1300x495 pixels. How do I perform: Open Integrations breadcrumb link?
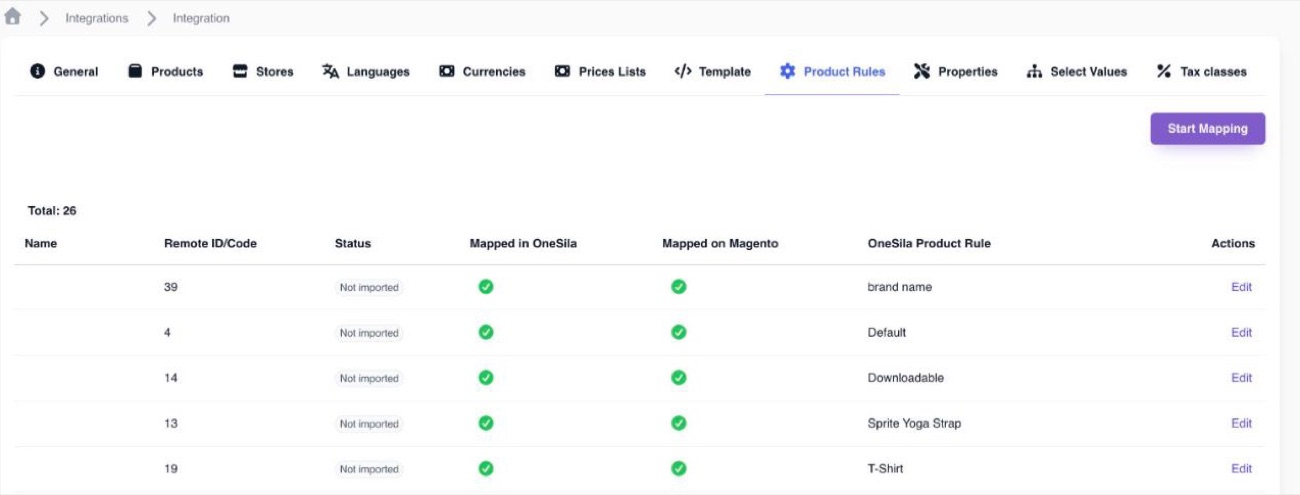click(97, 18)
